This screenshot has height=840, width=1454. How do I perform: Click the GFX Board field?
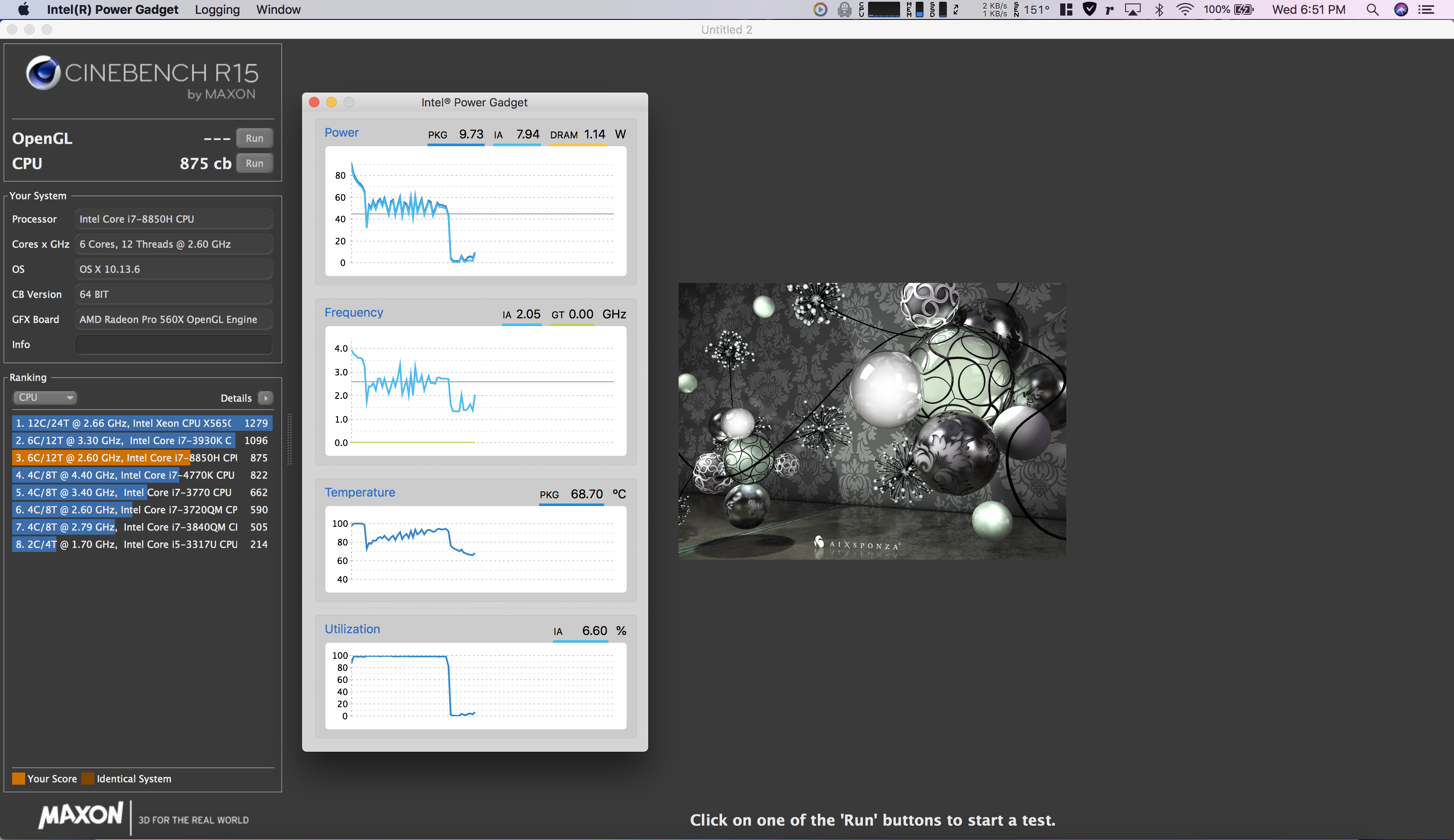(174, 320)
